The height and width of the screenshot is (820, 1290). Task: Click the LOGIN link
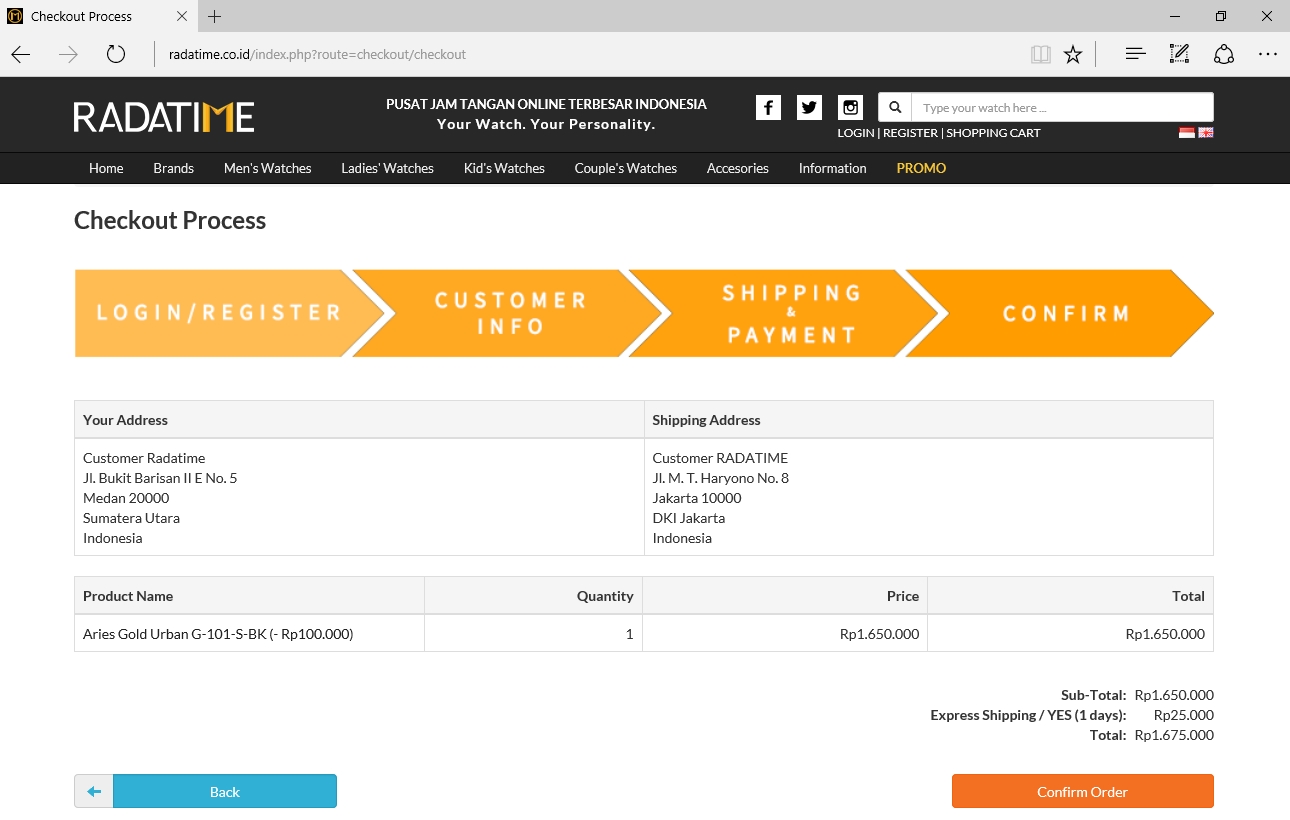(856, 133)
